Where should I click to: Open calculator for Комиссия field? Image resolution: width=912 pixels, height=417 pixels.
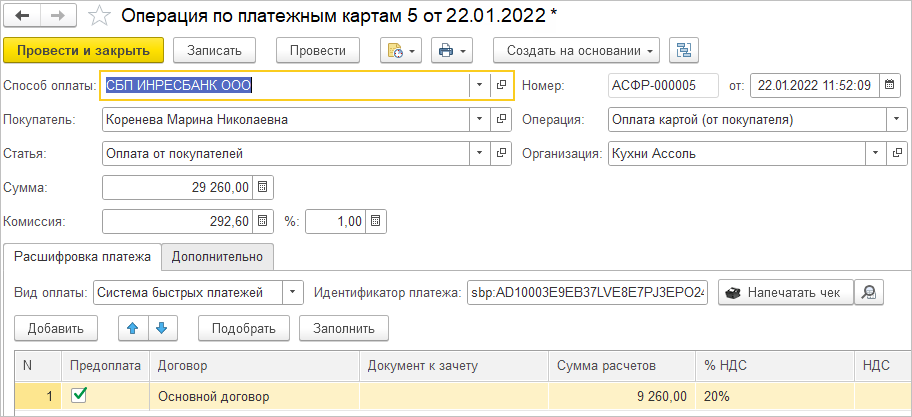pos(262,221)
